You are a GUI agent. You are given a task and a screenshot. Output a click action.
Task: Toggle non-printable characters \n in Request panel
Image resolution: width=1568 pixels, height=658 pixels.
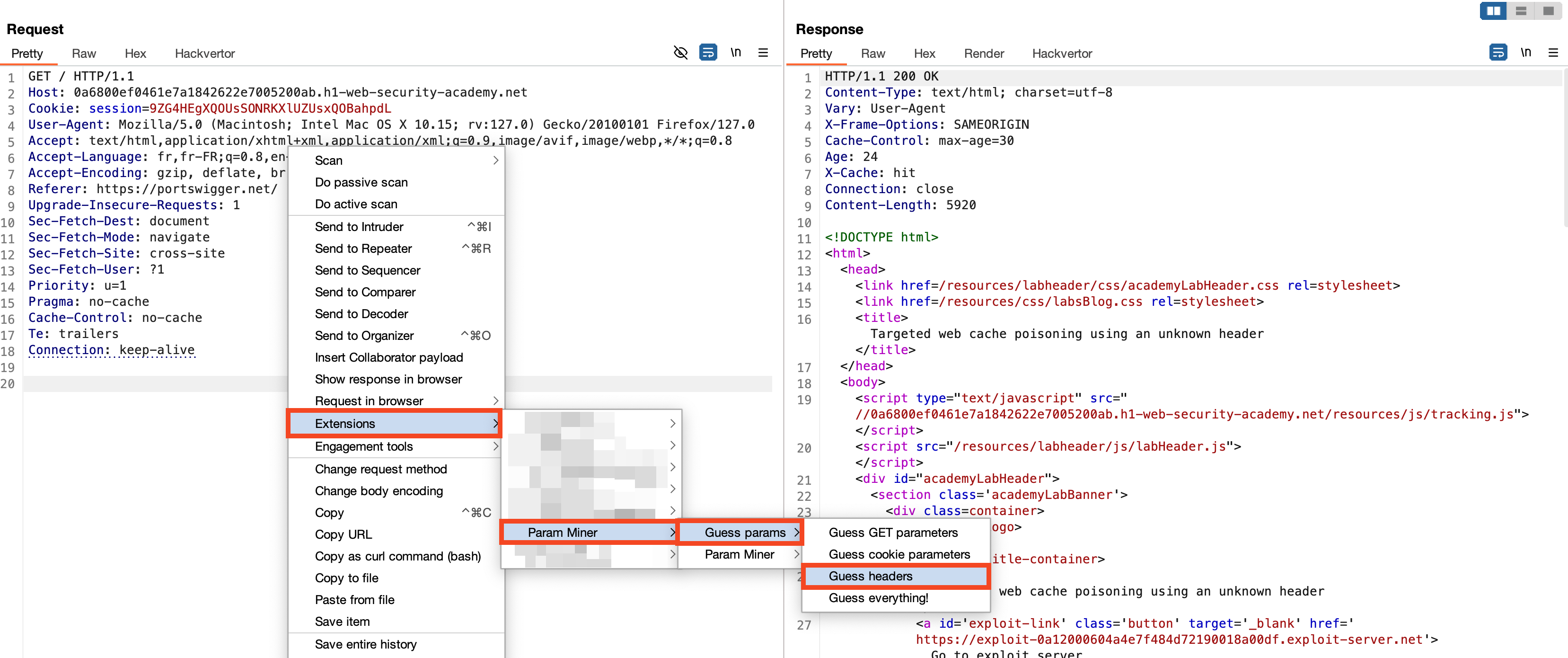pyautogui.click(x=735, y=53)
